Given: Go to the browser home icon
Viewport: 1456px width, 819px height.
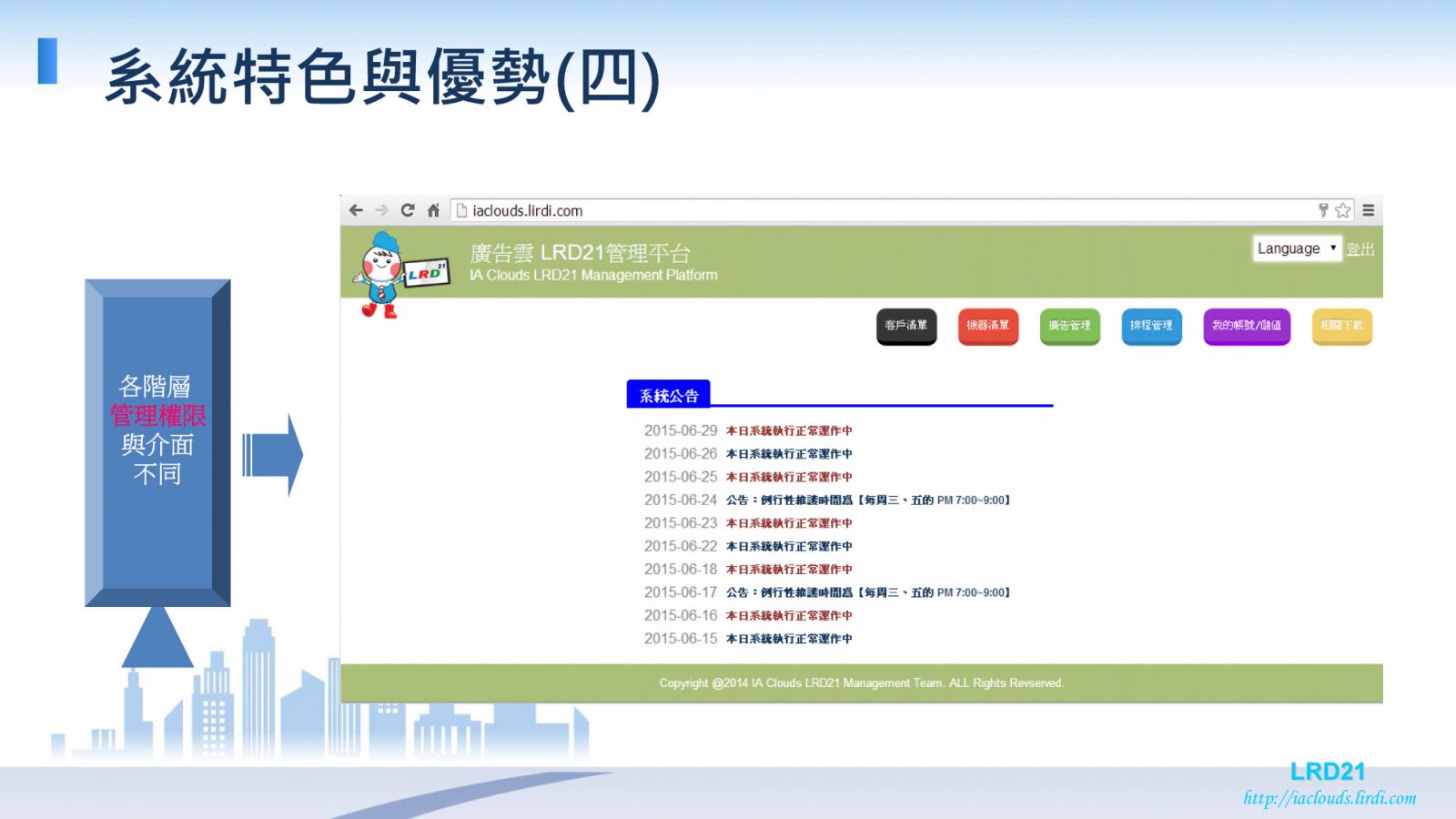Looking at the screenshot, I should [x=433, y=210].
